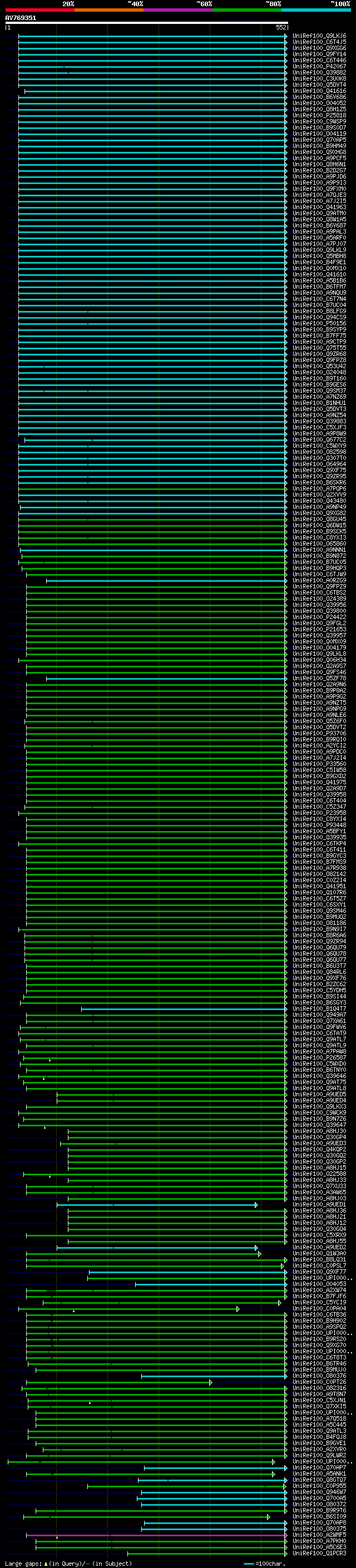Select the UniRef100_A9T8N7 label
The height and width of the screenshot is (1568, 356).
(319, 1394)
